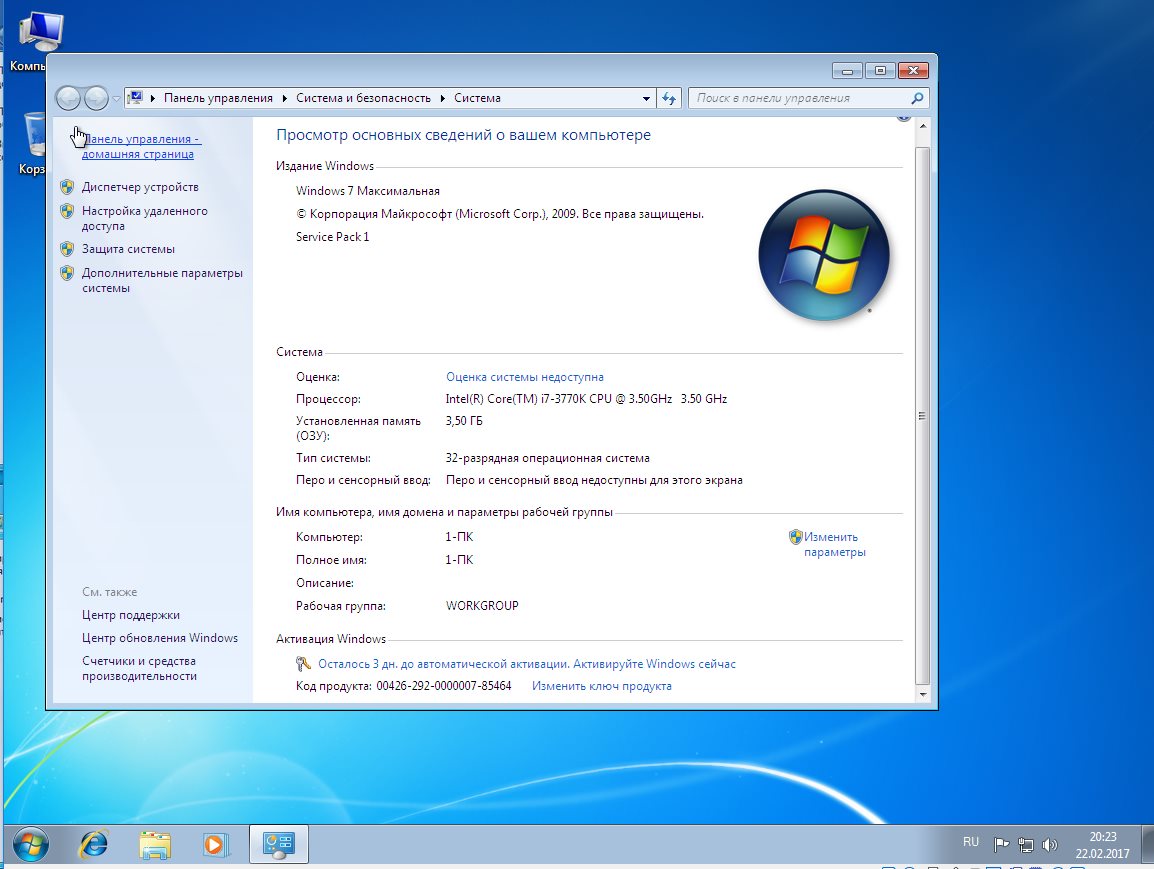Click the Intel Core i7-3770K processor text
The height and width of the screenshot is (869, 1154).
coord(586,399)
